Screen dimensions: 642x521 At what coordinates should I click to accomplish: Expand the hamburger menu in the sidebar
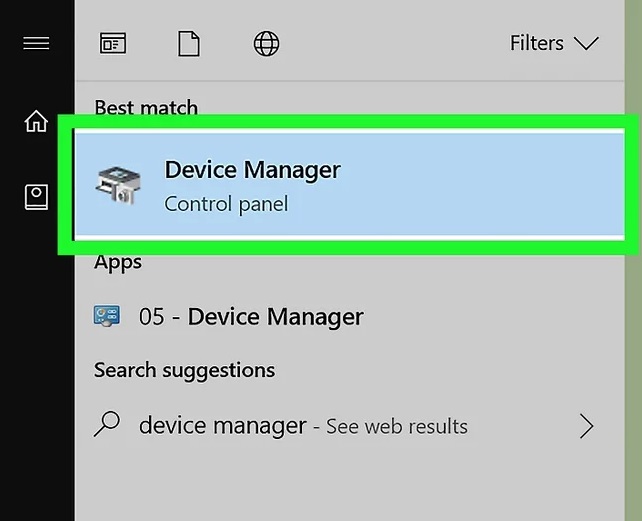pos(36,43)
